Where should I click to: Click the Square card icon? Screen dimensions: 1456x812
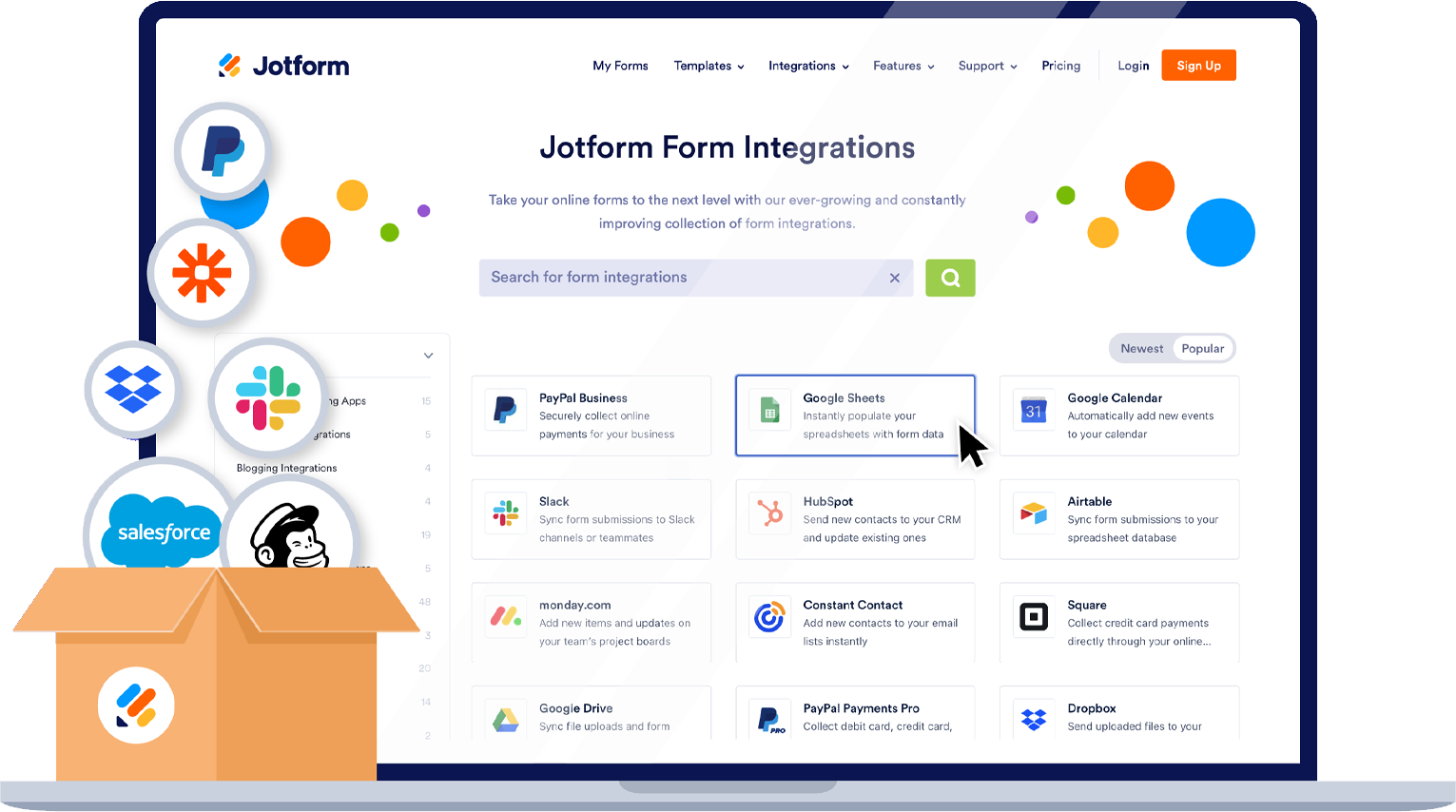tap(1034, 617)
